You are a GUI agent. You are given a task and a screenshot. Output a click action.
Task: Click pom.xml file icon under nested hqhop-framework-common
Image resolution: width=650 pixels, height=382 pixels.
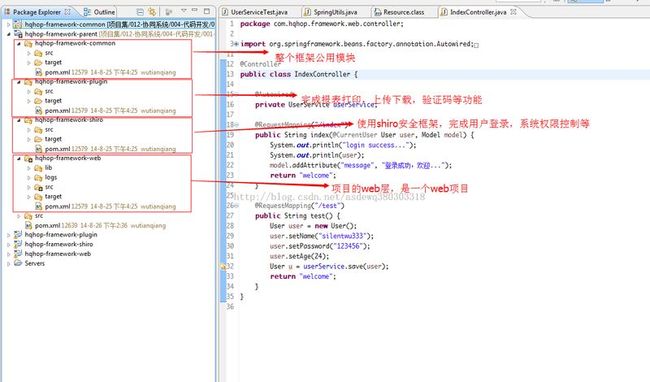39,73
